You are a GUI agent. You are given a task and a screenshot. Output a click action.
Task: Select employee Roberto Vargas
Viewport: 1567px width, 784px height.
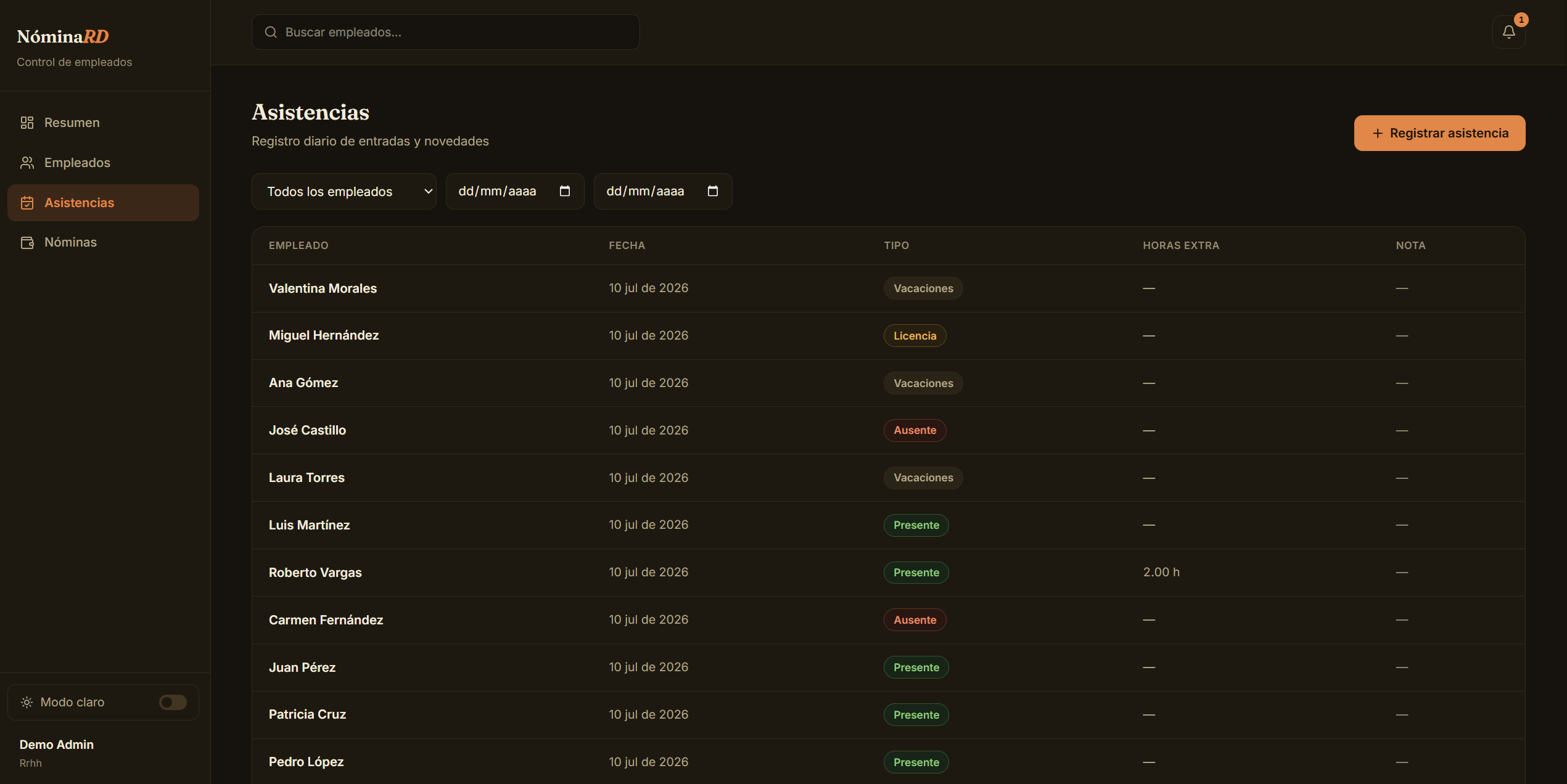pos(315,573)
